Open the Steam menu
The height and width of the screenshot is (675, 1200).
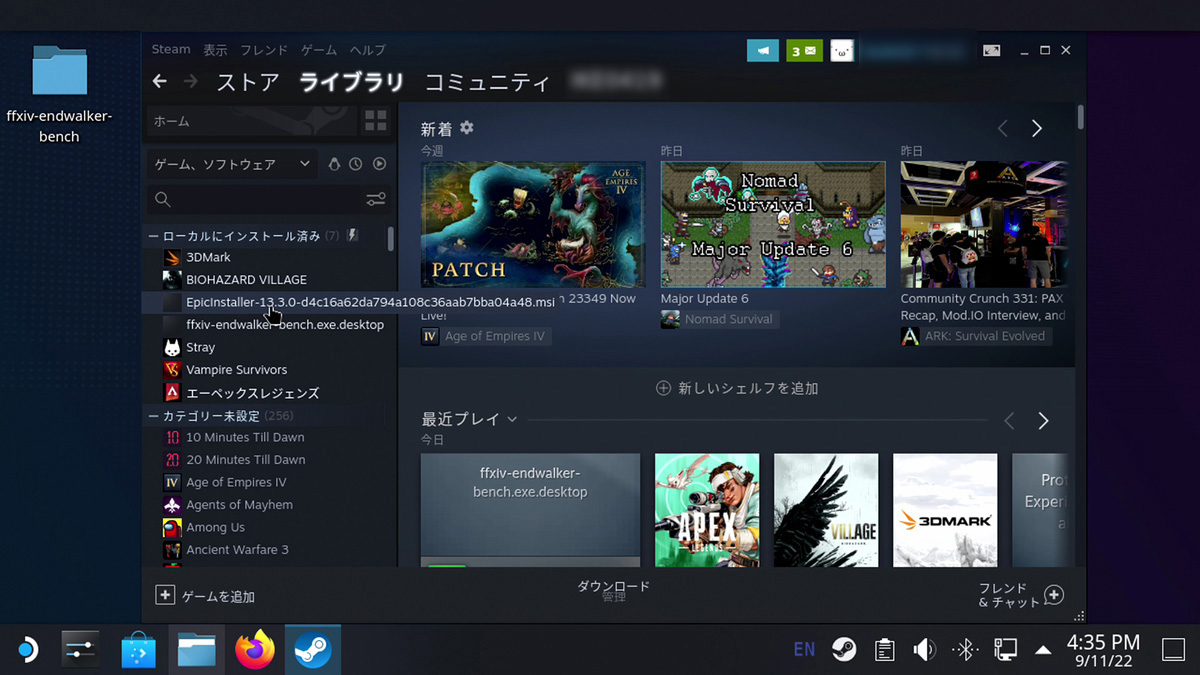[171, 50]
